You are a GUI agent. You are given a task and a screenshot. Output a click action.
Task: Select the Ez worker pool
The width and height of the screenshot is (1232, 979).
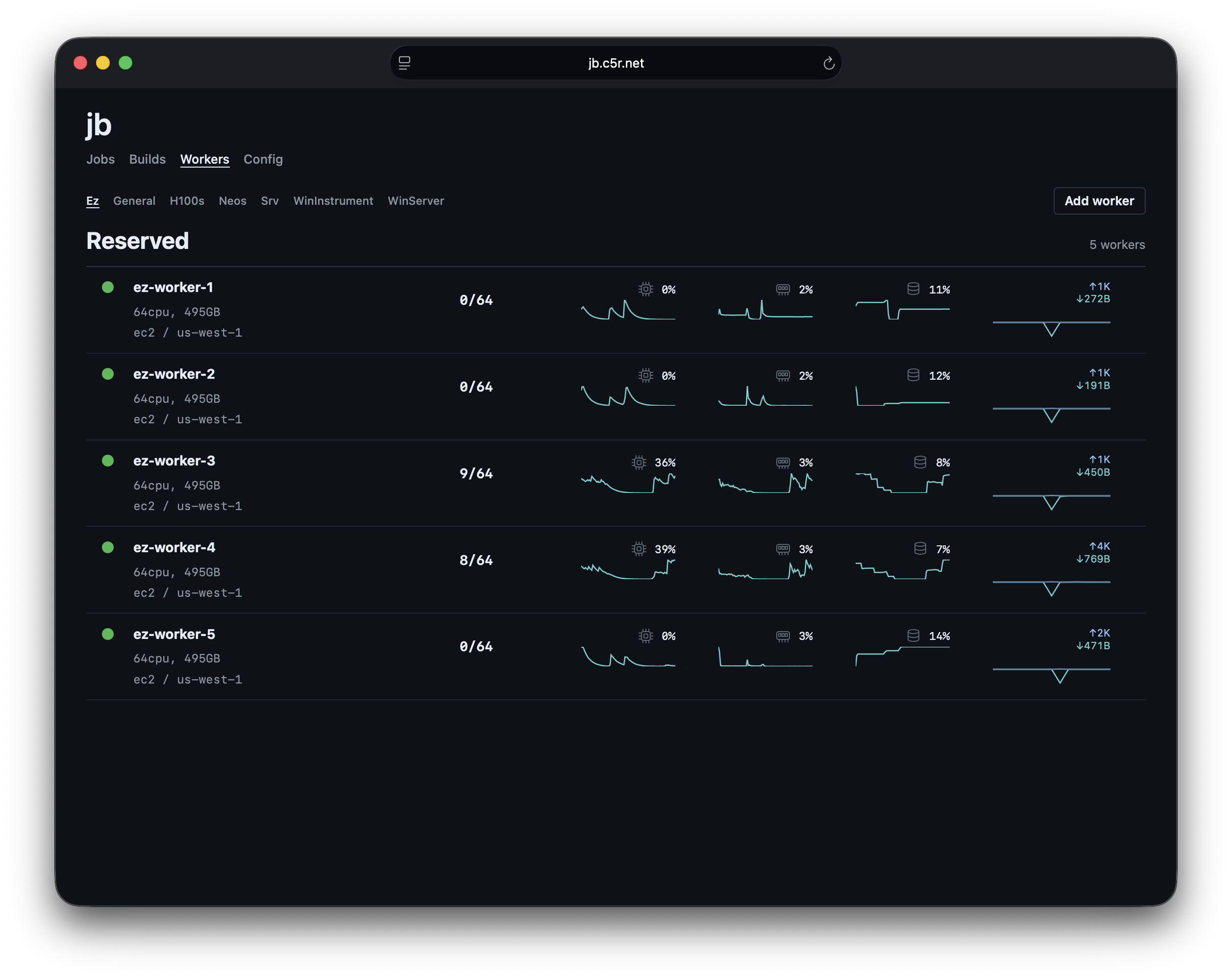point(93,201)
